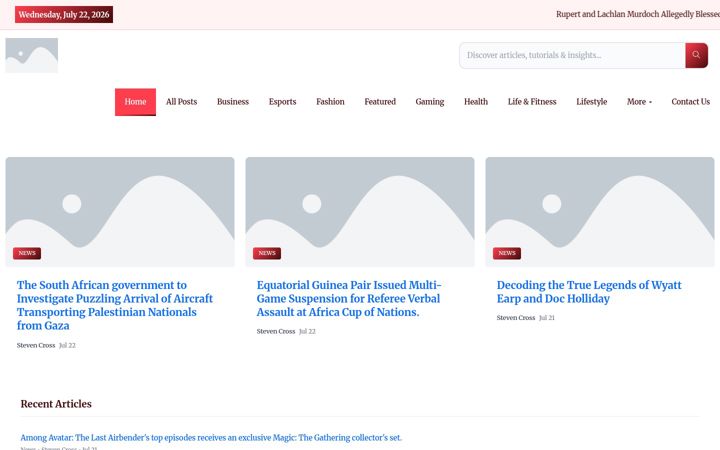Screen dimensions: 720x450
Task: Open the Contact Us page
Action: [x=690, y=102]
